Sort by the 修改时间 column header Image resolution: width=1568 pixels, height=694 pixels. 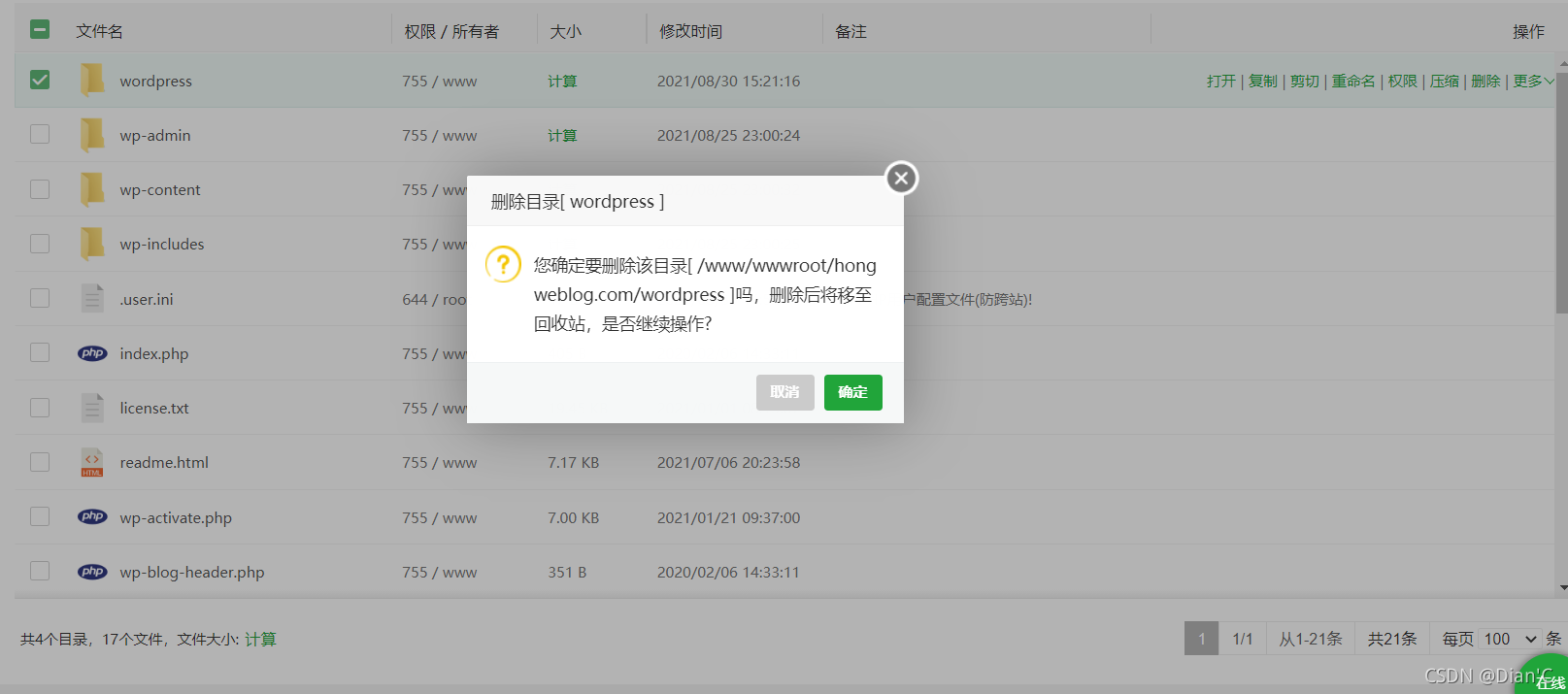click(691, 31)
